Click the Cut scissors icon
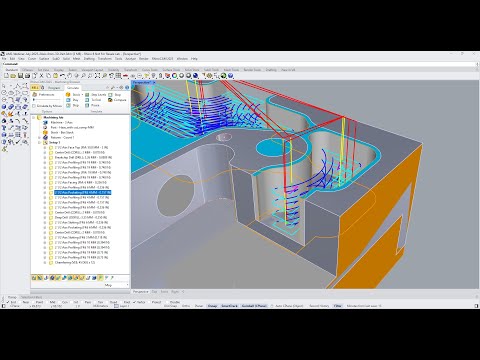 tap(41, 76)
